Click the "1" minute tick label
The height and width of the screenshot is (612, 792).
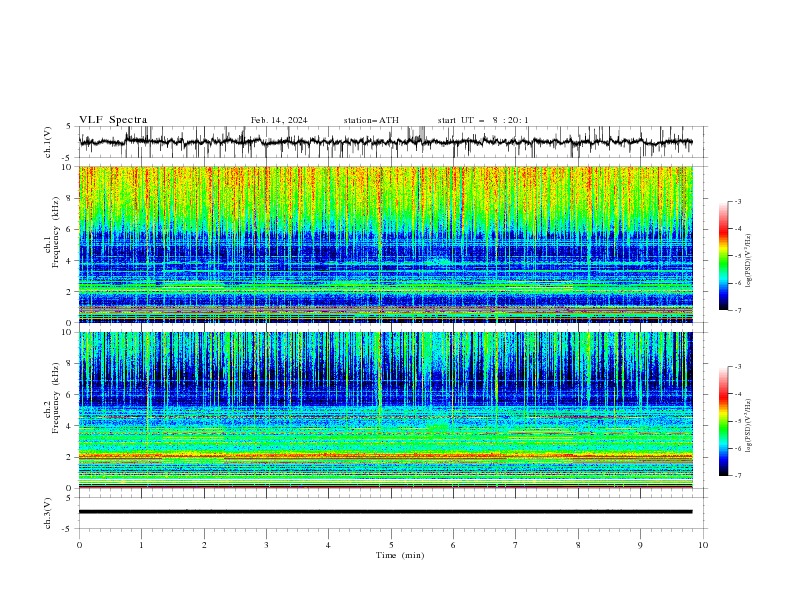tap(141, 545)
